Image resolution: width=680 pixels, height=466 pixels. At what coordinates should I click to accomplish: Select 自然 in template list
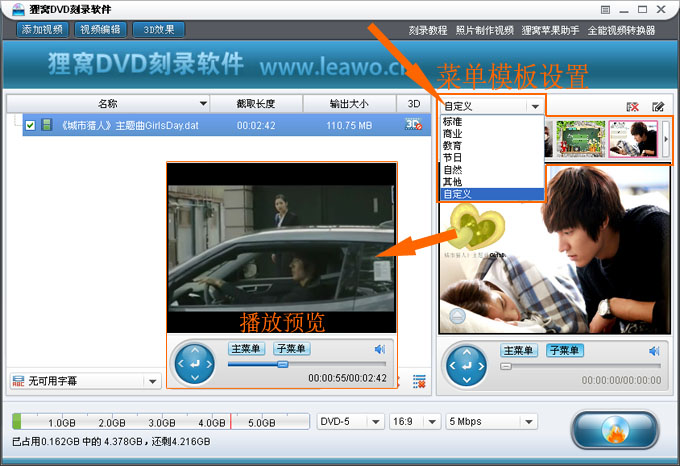click(x=492, y=170)
